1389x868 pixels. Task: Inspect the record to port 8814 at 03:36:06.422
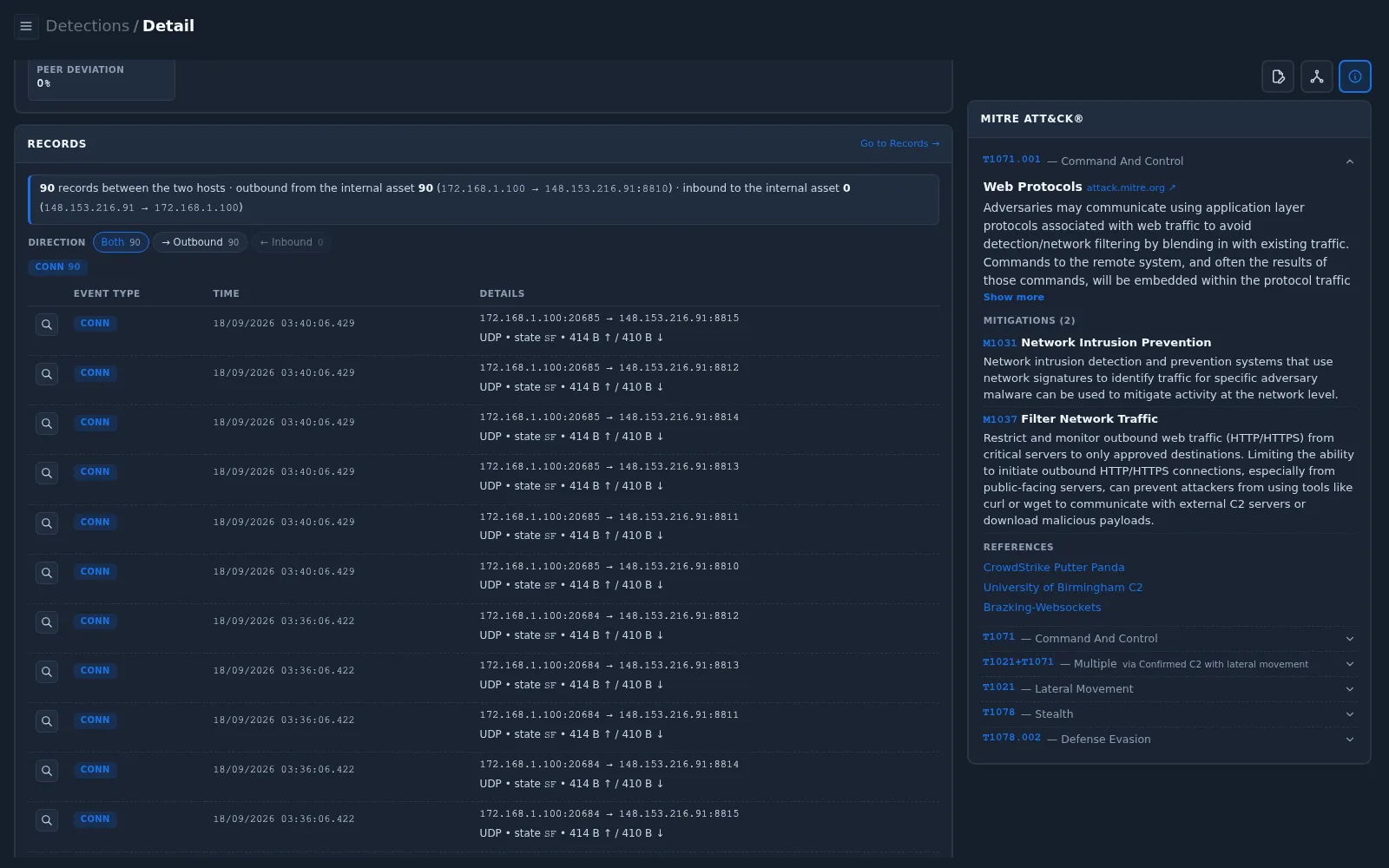[x=47, y=771]
